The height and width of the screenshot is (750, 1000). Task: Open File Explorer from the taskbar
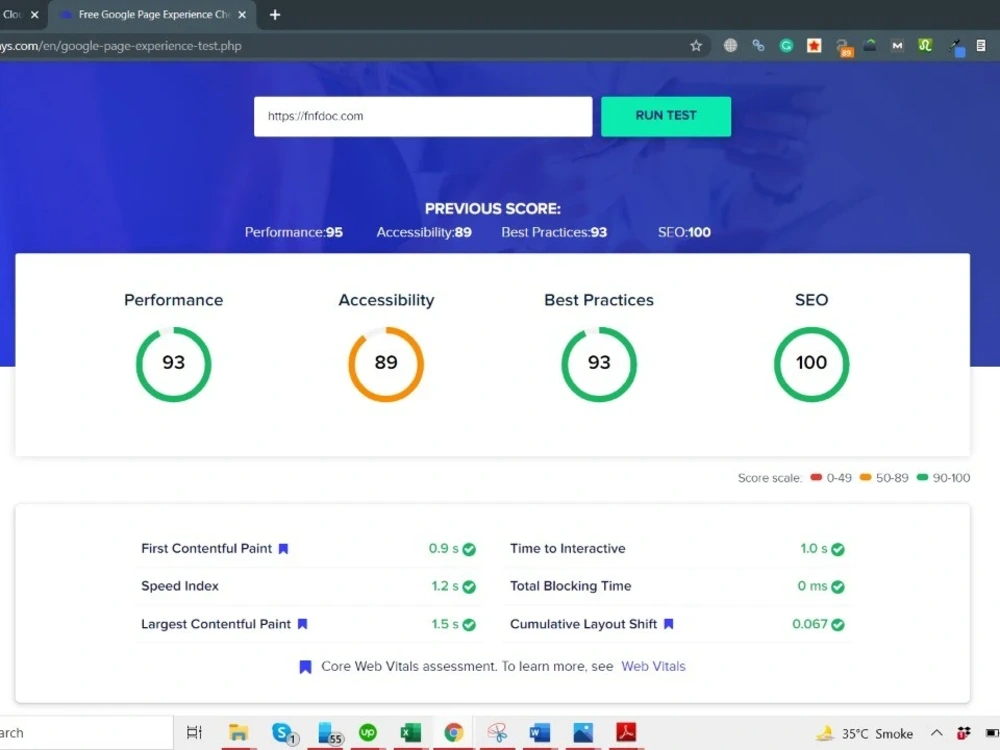click(x=238, y=733)
